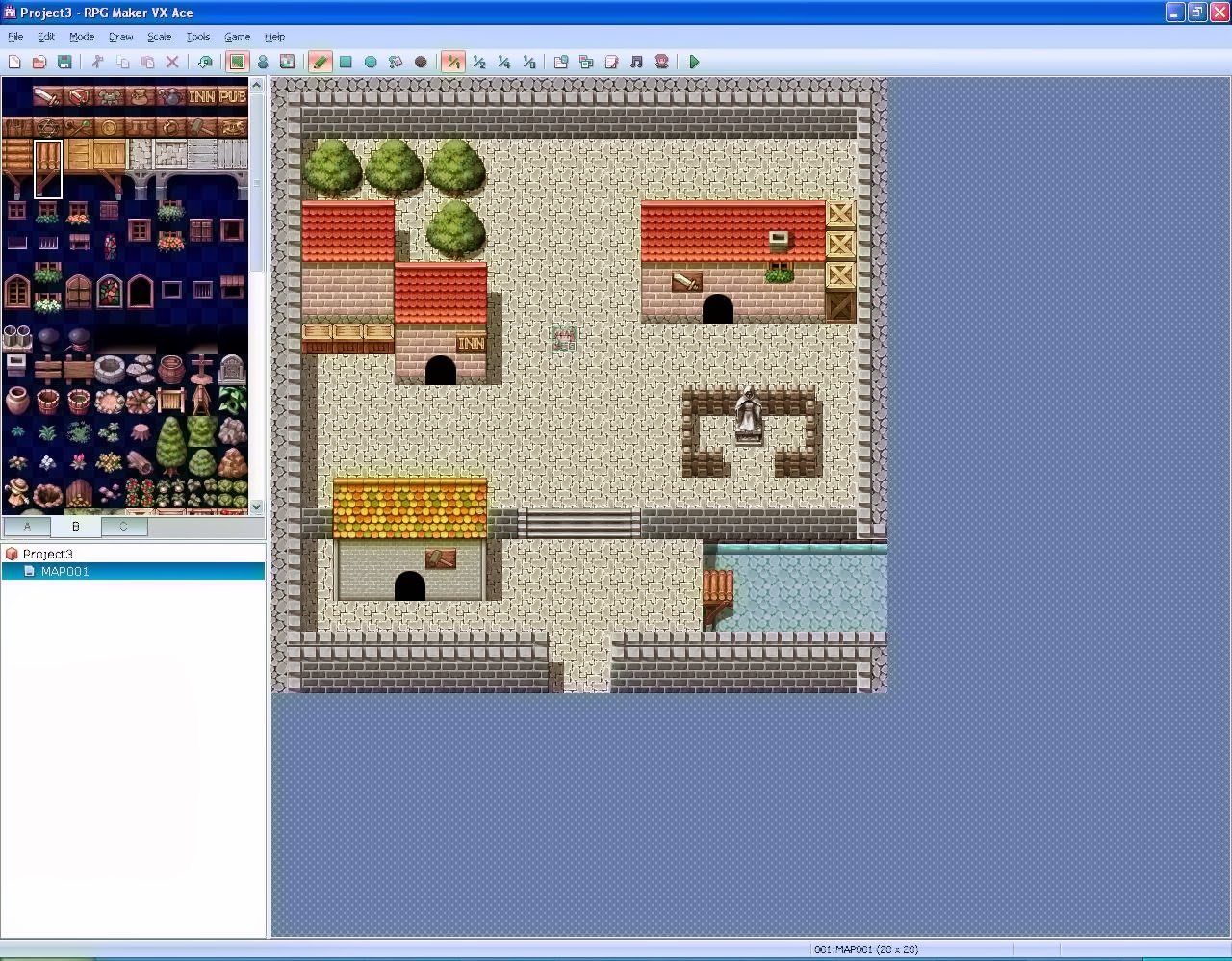
Task: Pick the gravestone tile in palette
Action: (232, 369)
